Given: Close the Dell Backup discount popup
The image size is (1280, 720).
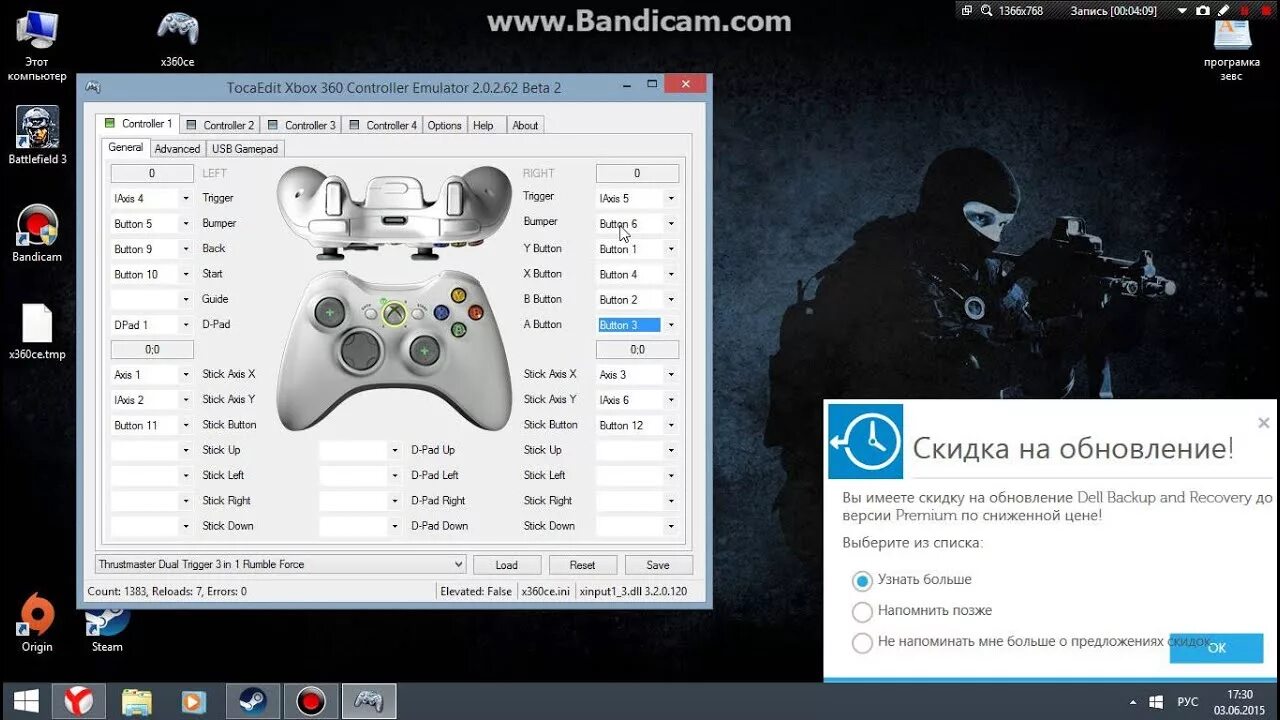Looking at the screenshot, I should point(1263,423).
